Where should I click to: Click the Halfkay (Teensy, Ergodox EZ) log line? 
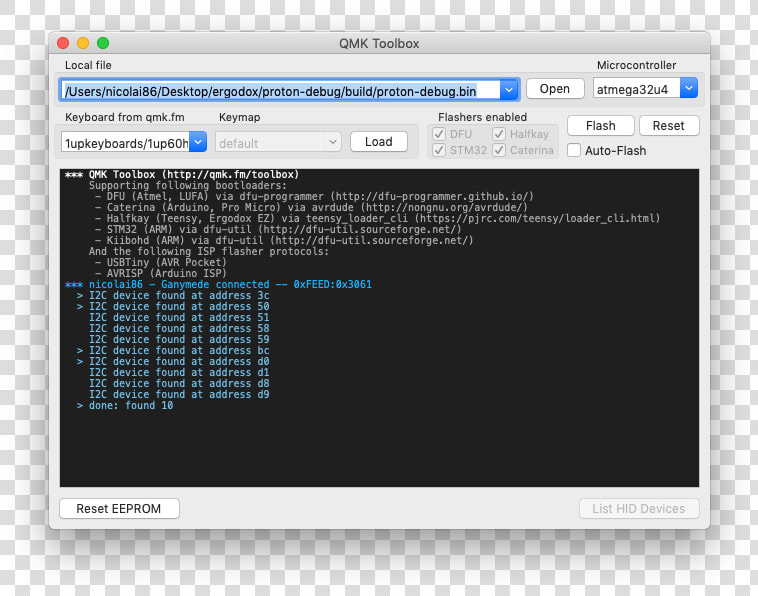point(378,218)
